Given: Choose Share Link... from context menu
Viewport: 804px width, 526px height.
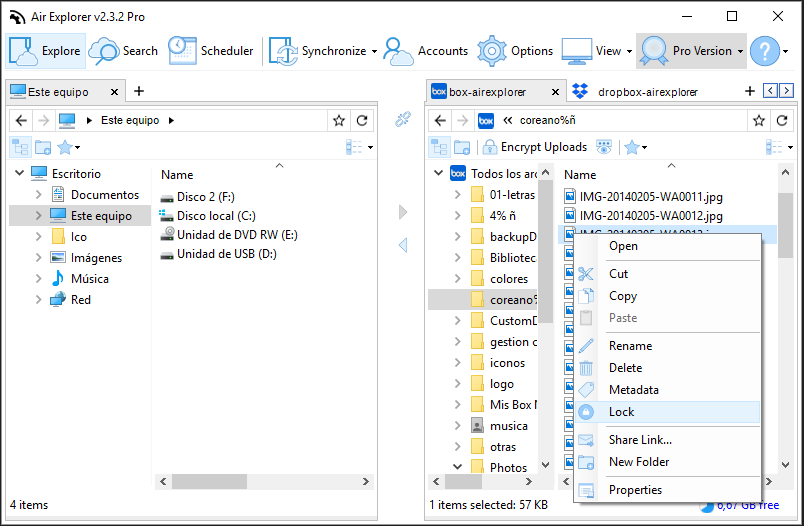Looking at the screenshot, I should pyautogui.click(x=667, y=440).
